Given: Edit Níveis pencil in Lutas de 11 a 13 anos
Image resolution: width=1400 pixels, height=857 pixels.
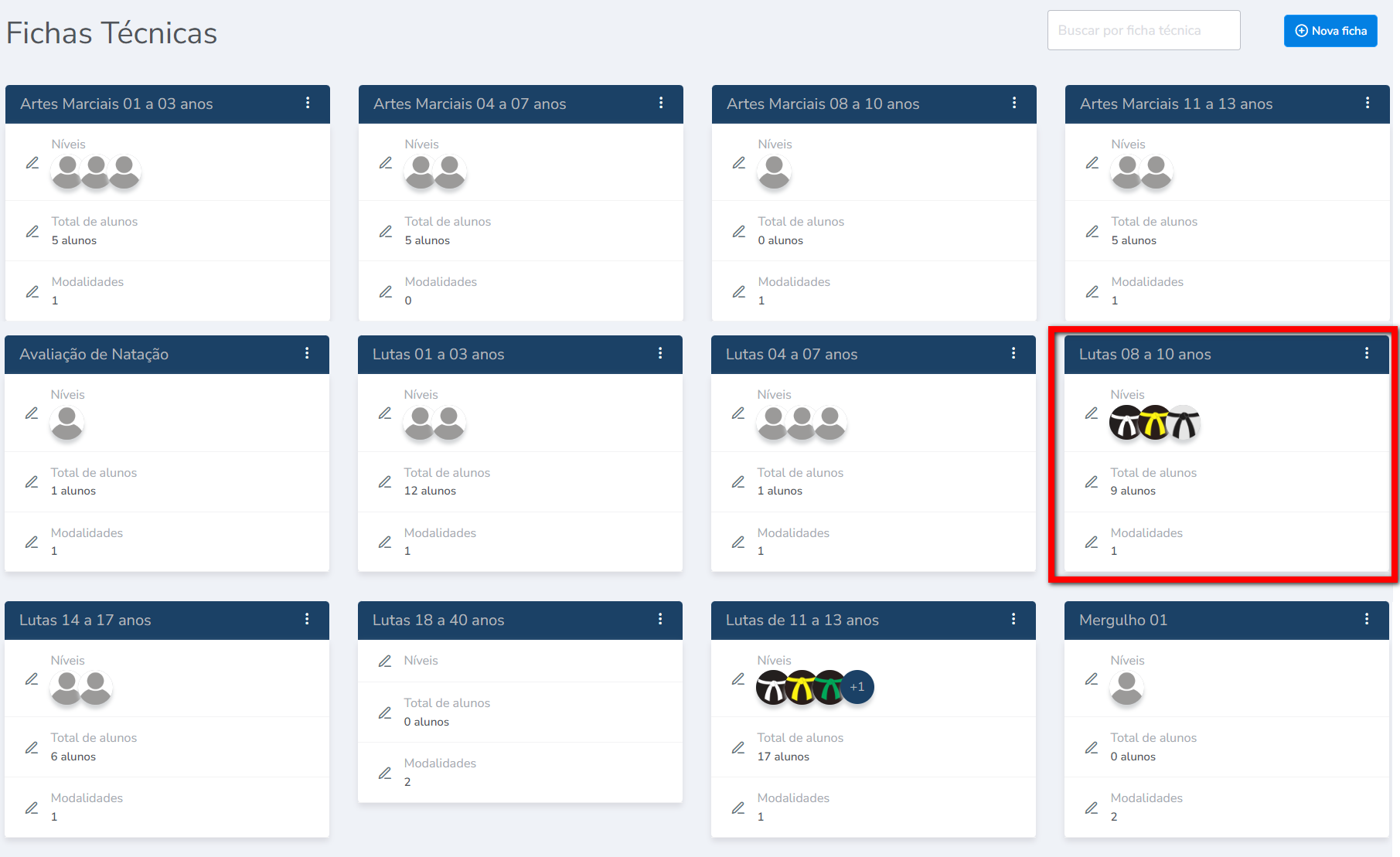Looking at the screenshot, I should pos(738,679).
